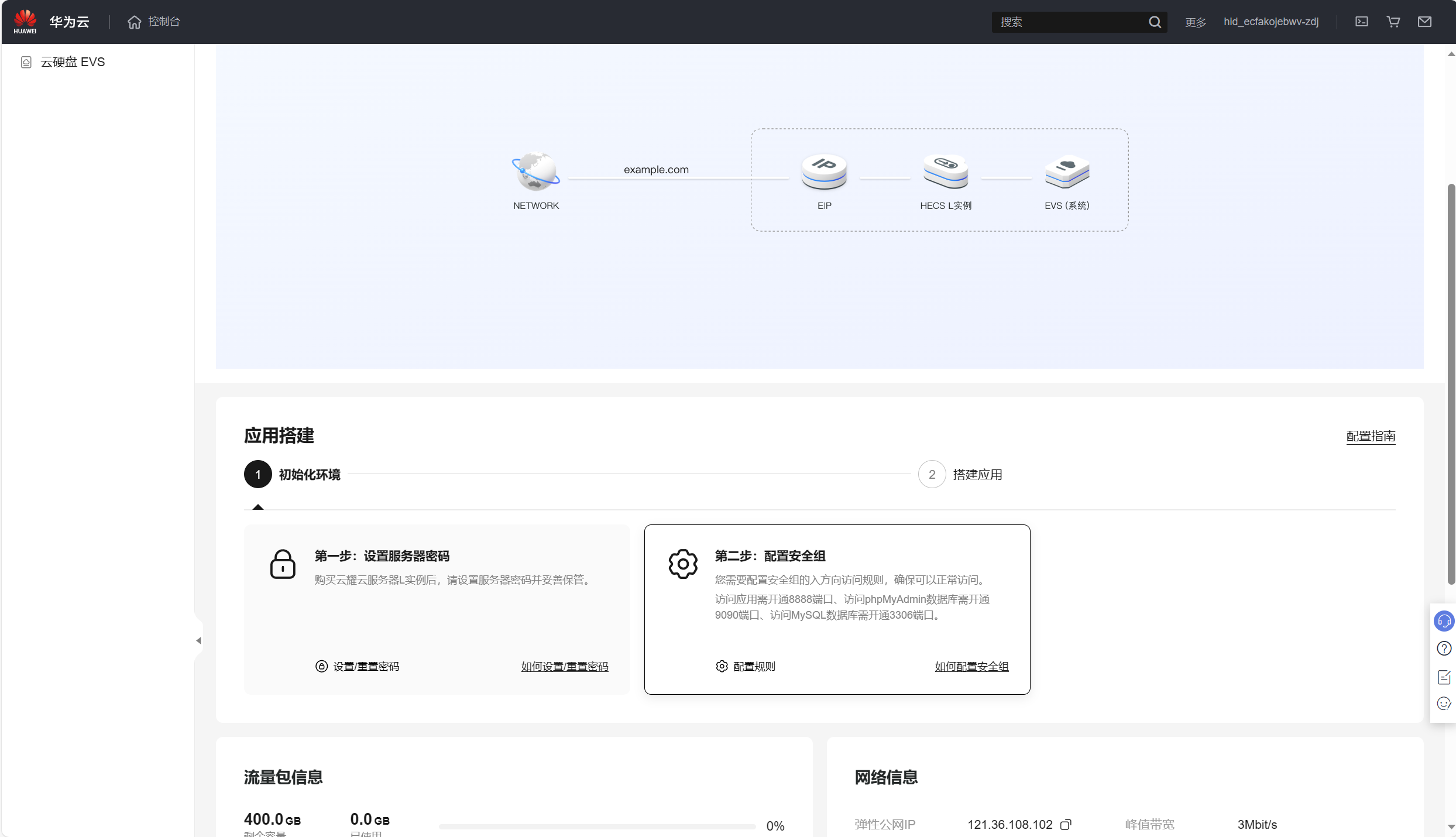
Task: Open 云硬盘 EVS in sidebar
Action: click(x=73, y=62)
